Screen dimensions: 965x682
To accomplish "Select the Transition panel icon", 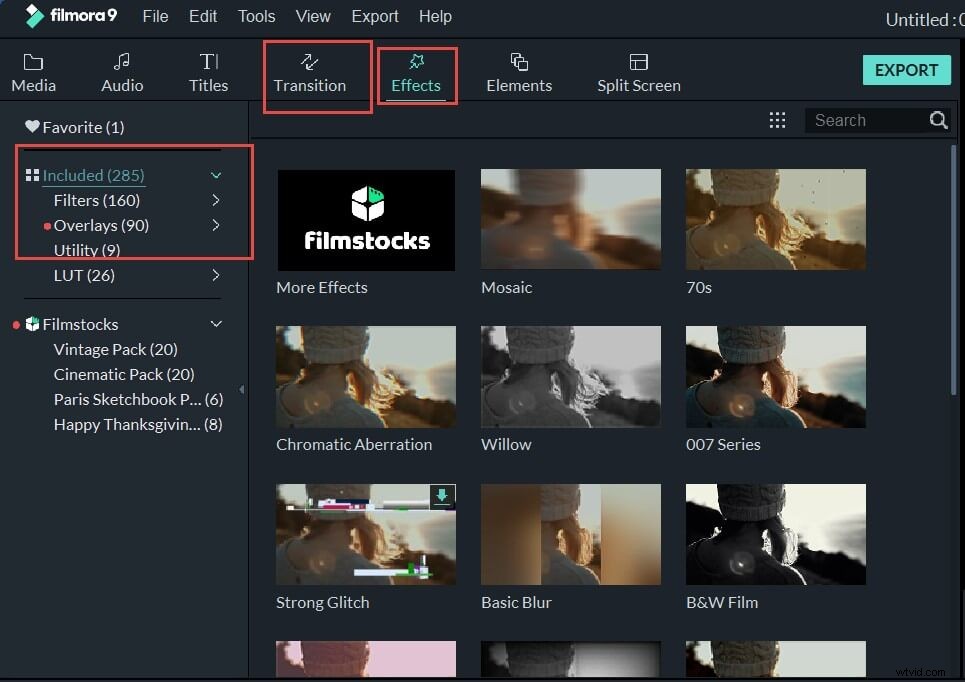I will (x=312, y=70).
